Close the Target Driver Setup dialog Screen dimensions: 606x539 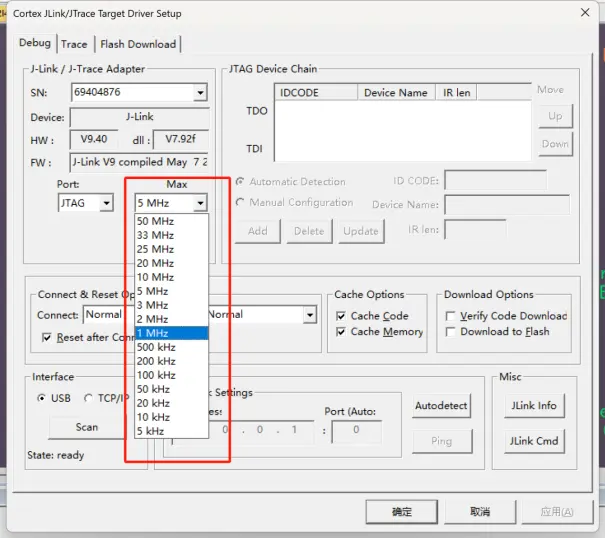click(x=585, y=13)
